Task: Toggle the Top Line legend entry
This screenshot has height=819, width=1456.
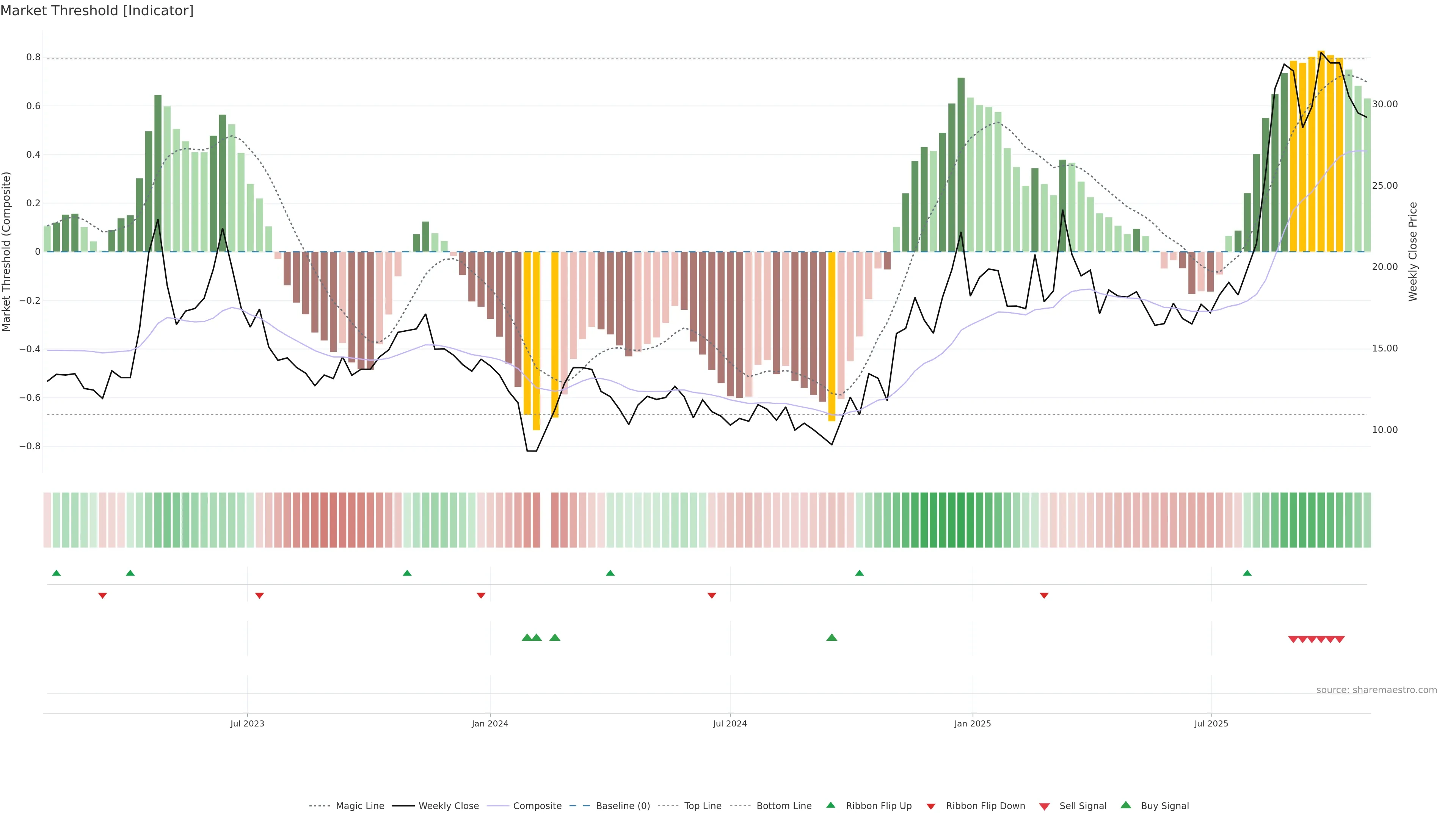Action: [x=703, y=806]
